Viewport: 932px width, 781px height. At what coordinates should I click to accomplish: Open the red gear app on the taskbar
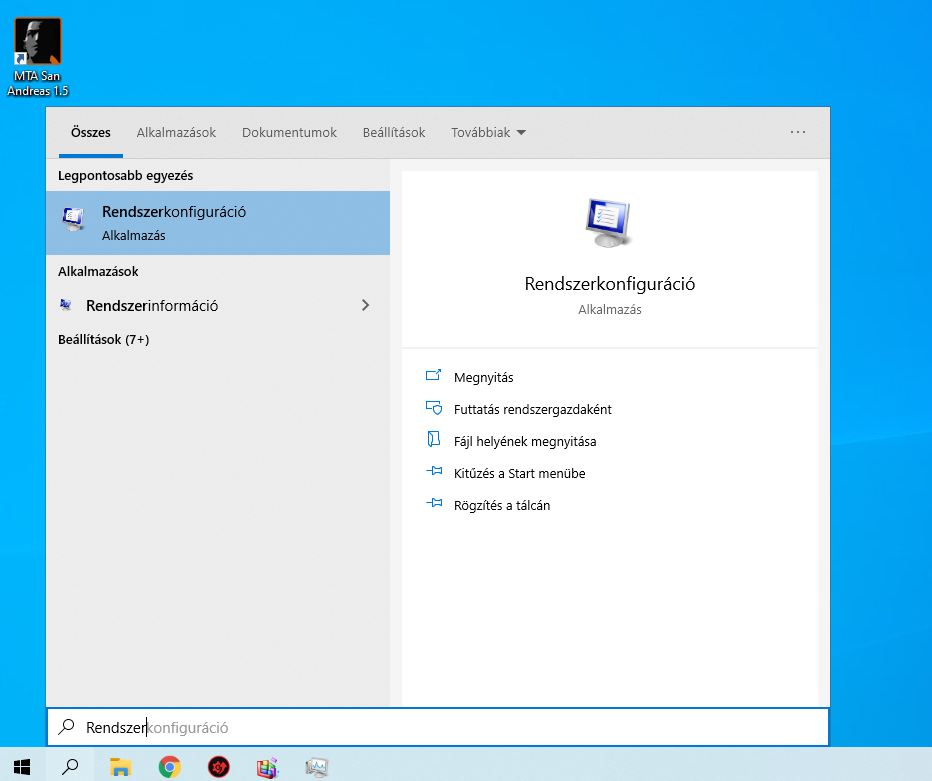(219, 767)
